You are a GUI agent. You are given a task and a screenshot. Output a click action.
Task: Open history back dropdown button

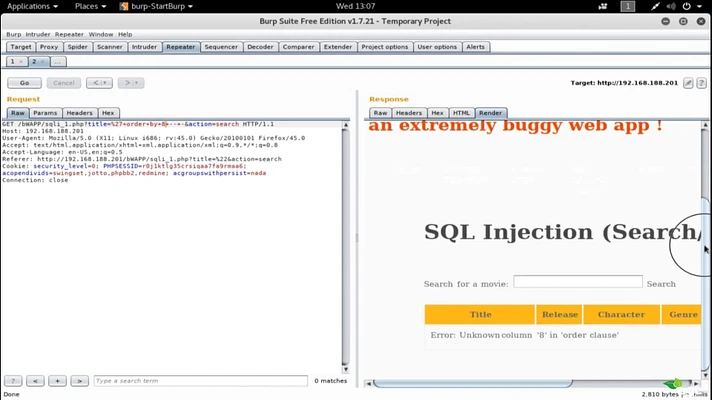tap(99, 83)
